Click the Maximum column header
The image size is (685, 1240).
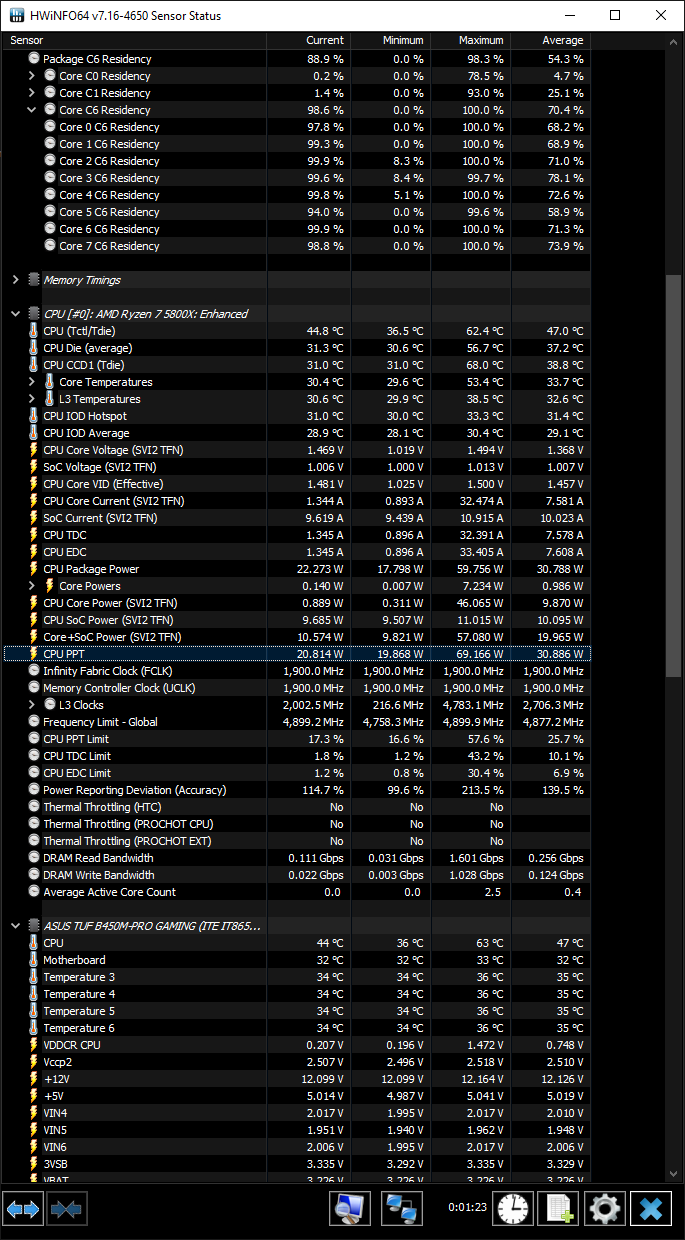[469, 40]
